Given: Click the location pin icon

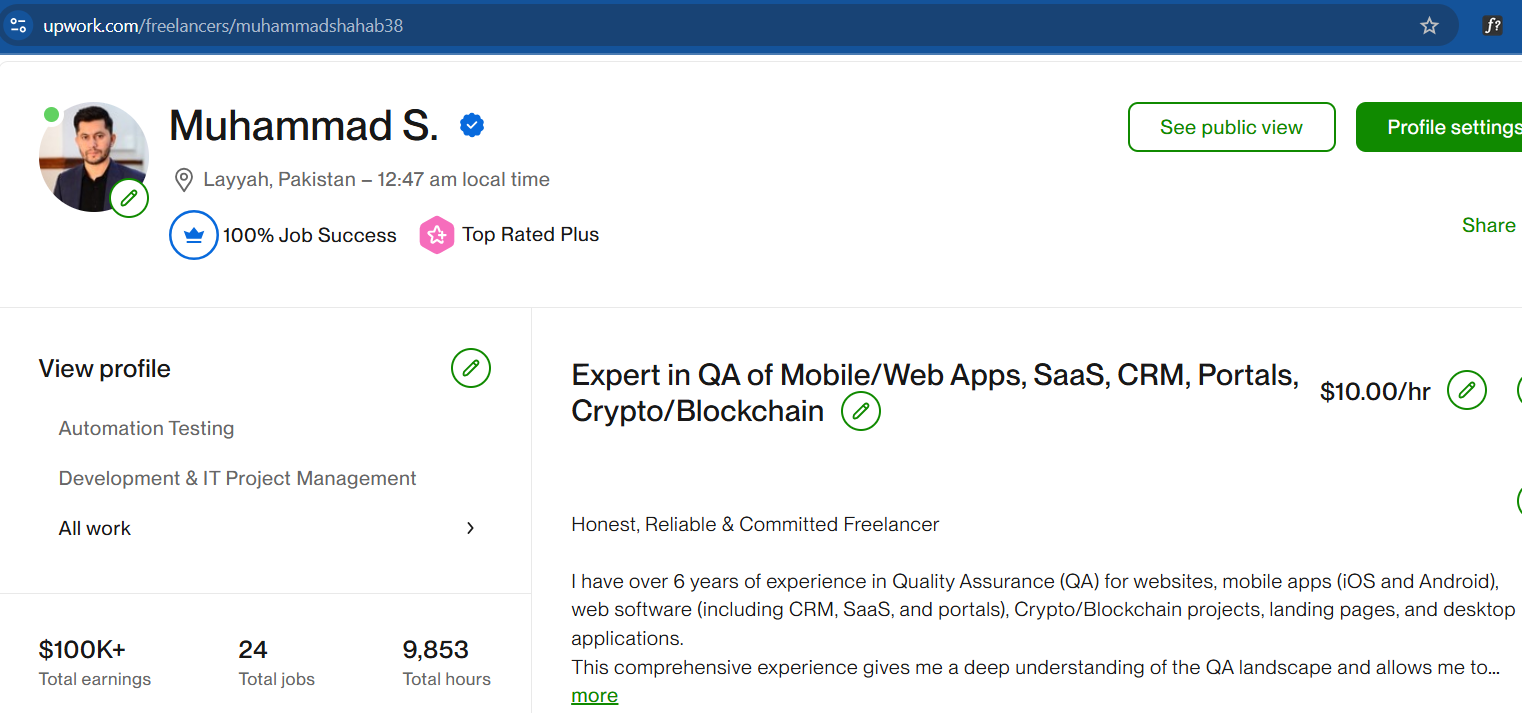Looking at the screenshot, I should [184, 180].
